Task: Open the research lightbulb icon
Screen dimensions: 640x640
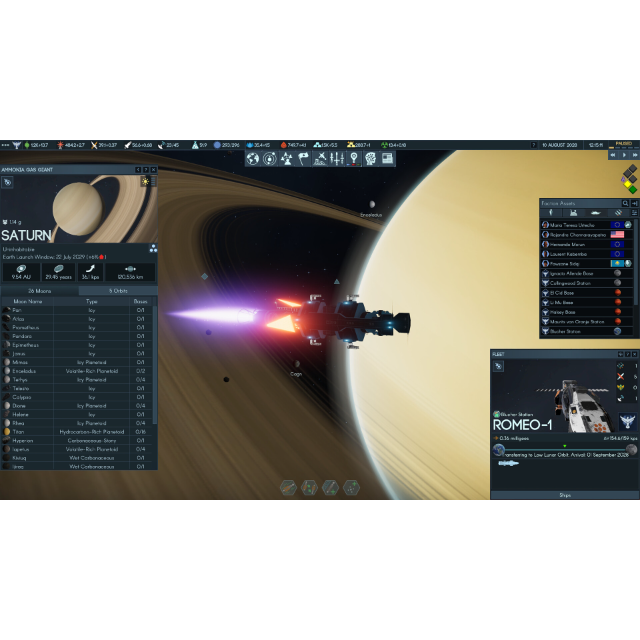Action: 353,159
